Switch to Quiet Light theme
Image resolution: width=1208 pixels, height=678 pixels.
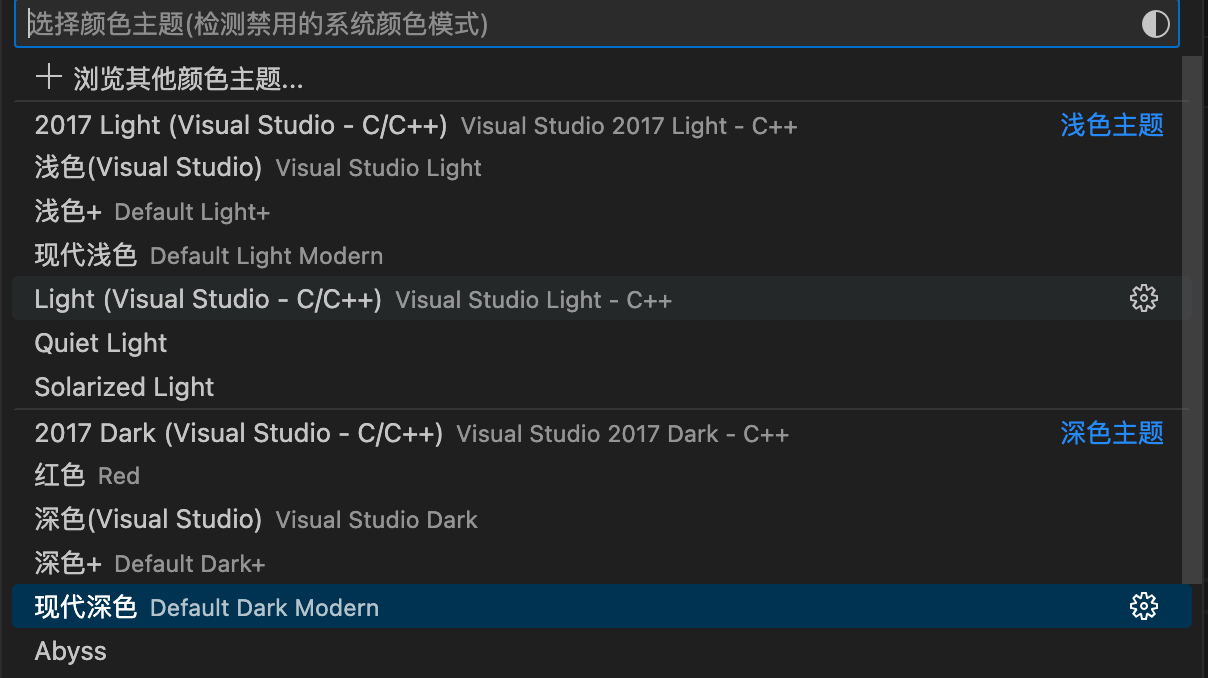coord(101,344)
